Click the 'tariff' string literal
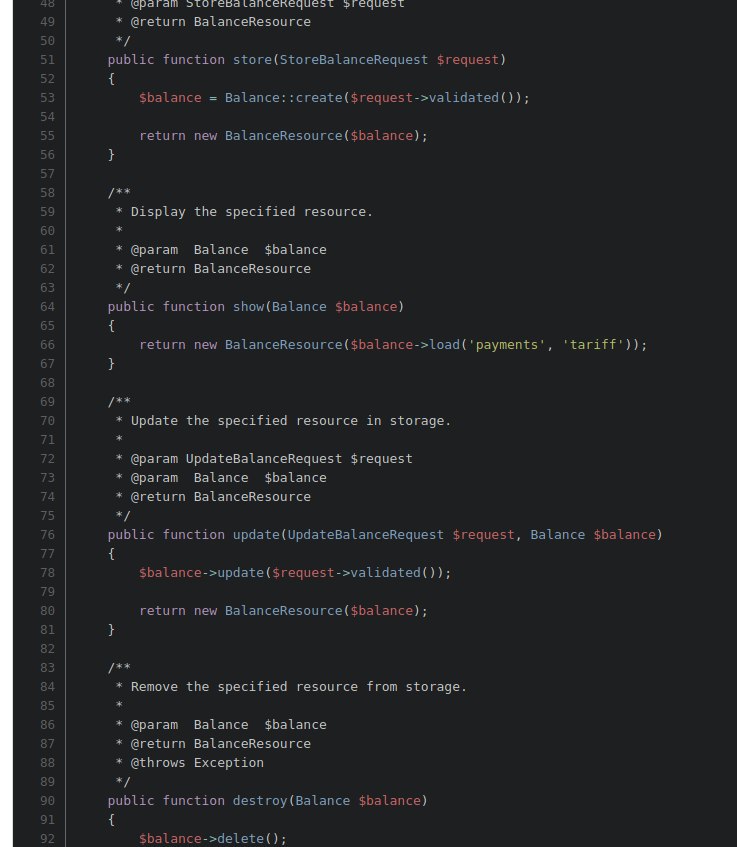Screen dimensions: 737x847 point(593,345)
